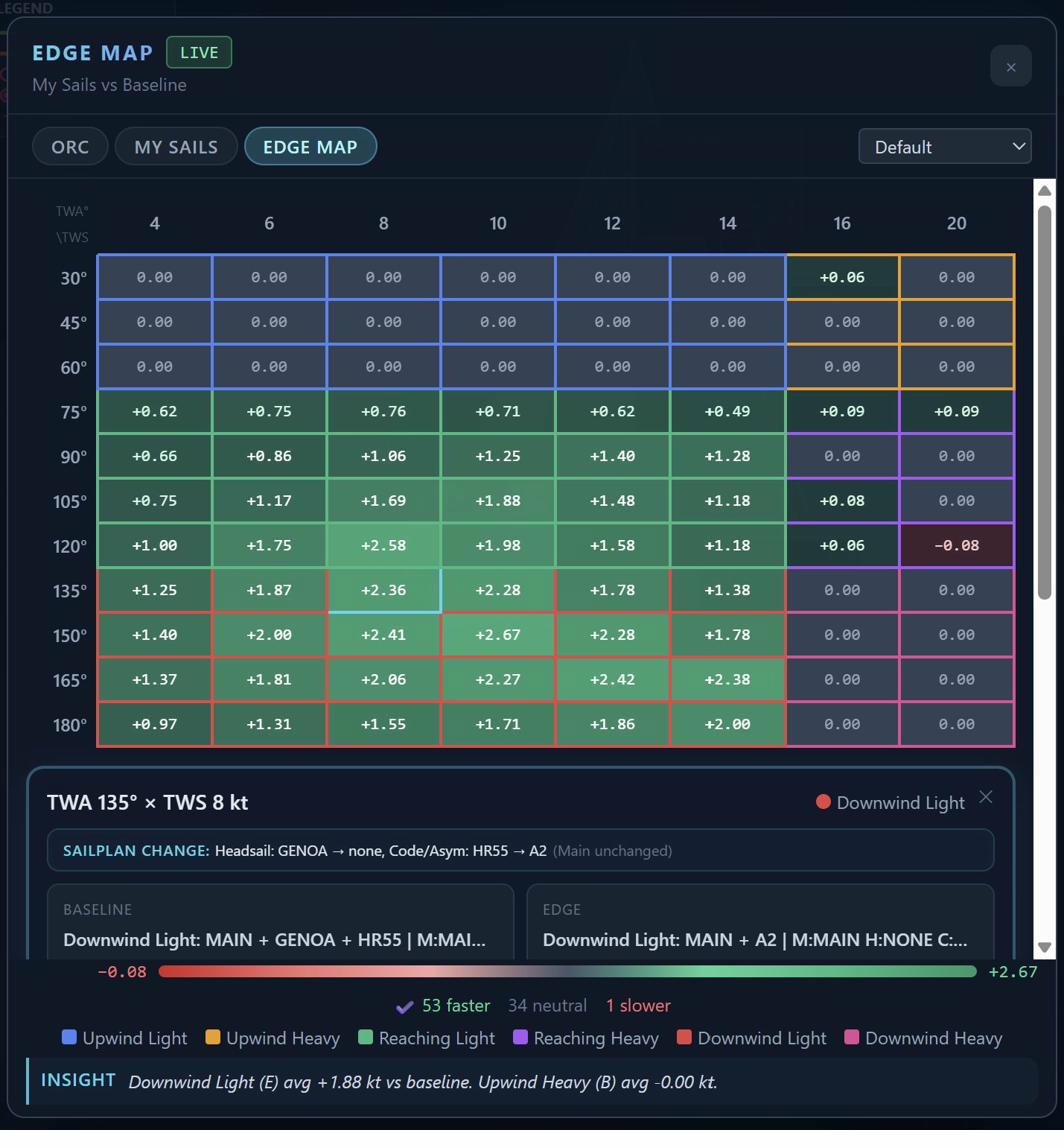Switch to the ORC tab
Image resolution: width=1064 pixels, height=1148 pixels.
tap(69, 146)
